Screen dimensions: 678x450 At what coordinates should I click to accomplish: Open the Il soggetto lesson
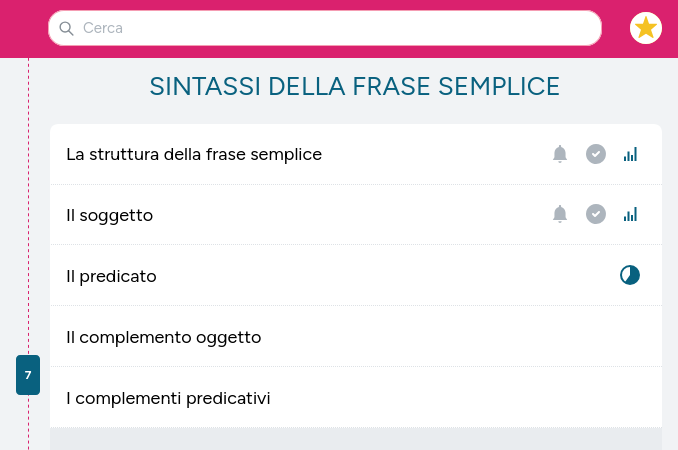pos(356,215)
